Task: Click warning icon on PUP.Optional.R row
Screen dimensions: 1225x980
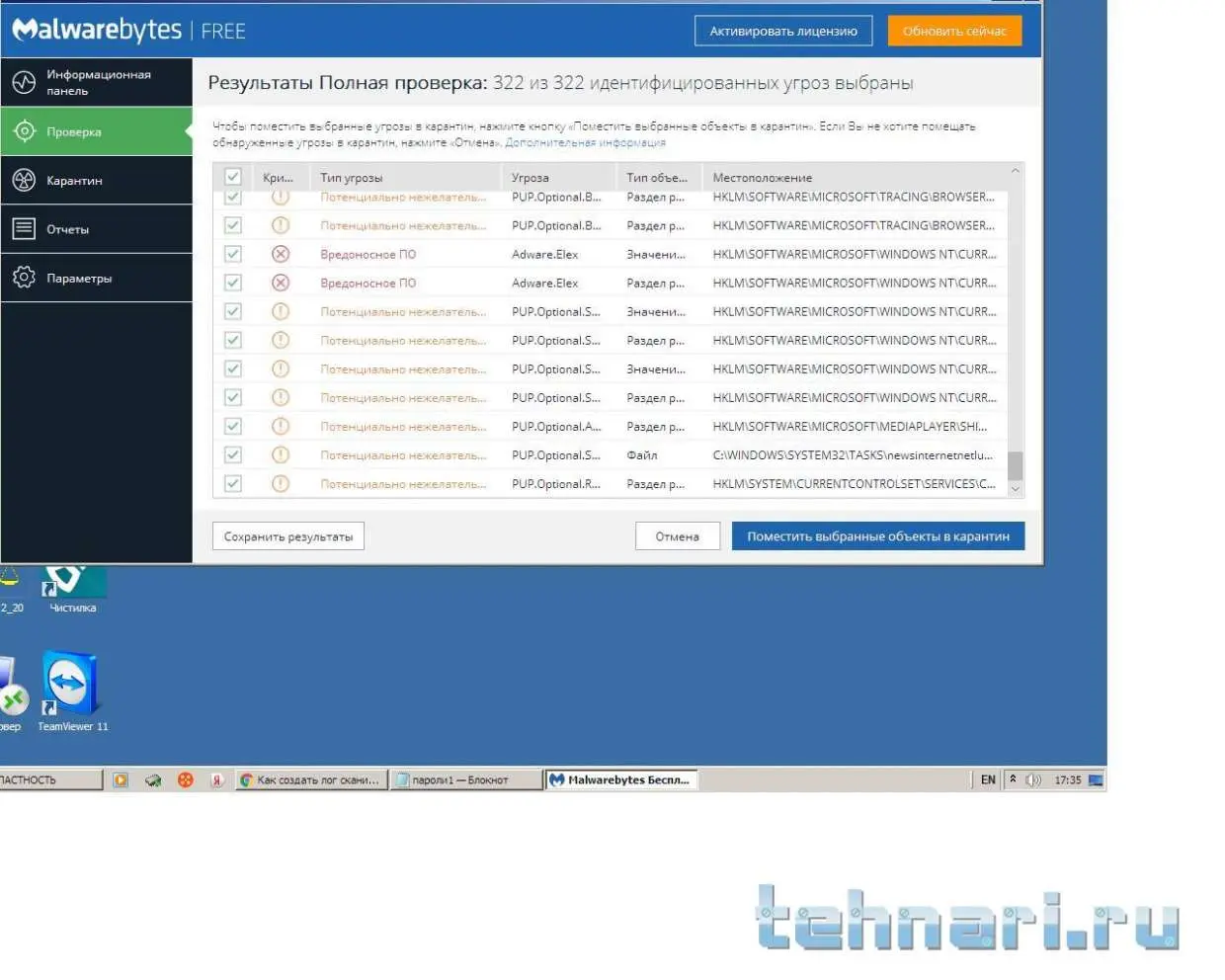Action: coord(281,483)
